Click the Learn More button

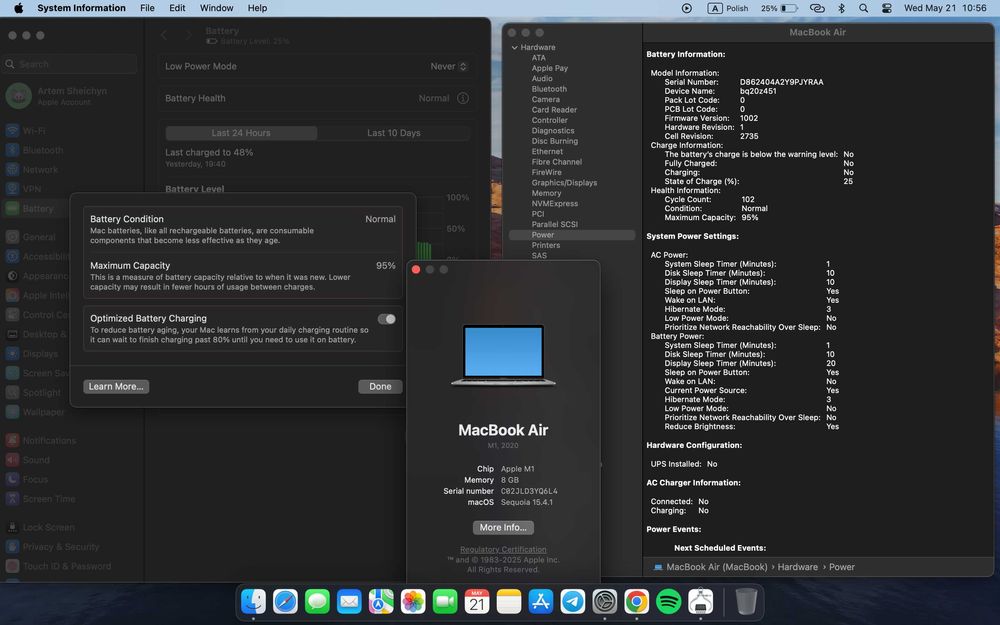pos(116,386)
